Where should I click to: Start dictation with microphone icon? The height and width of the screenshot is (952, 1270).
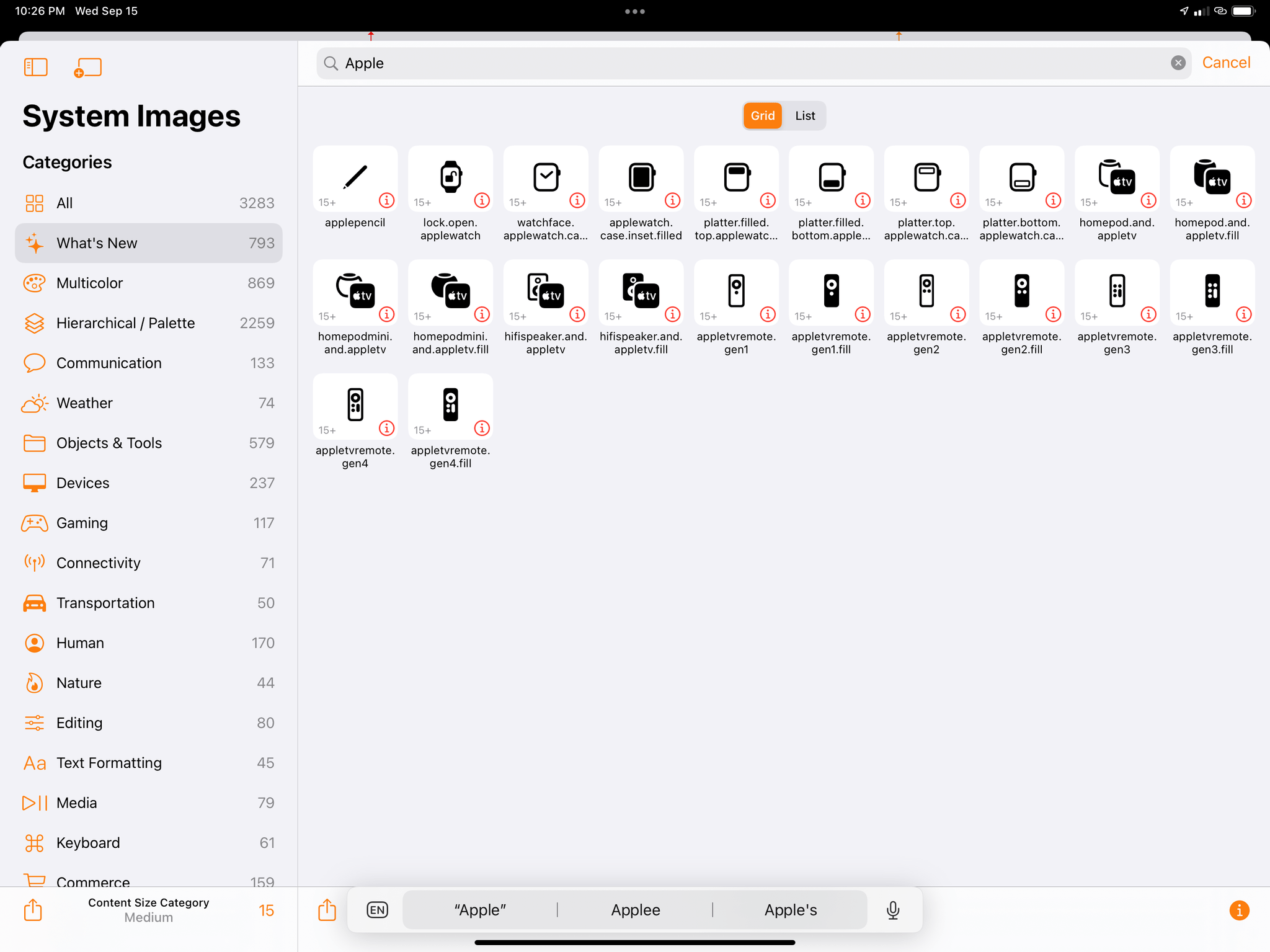[893, 910]
